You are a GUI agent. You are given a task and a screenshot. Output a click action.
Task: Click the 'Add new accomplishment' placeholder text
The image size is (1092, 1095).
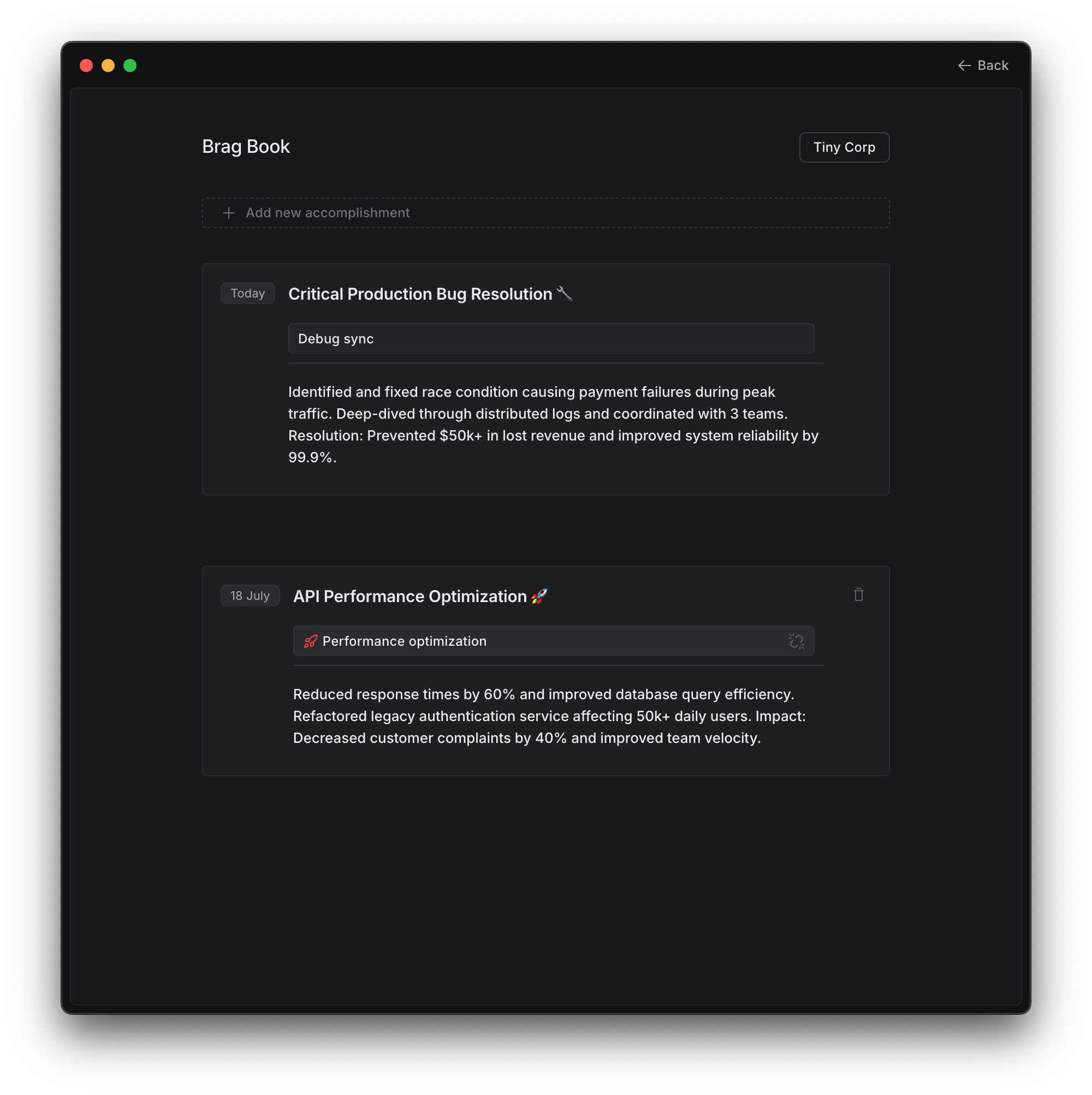[x=327, y=213]
